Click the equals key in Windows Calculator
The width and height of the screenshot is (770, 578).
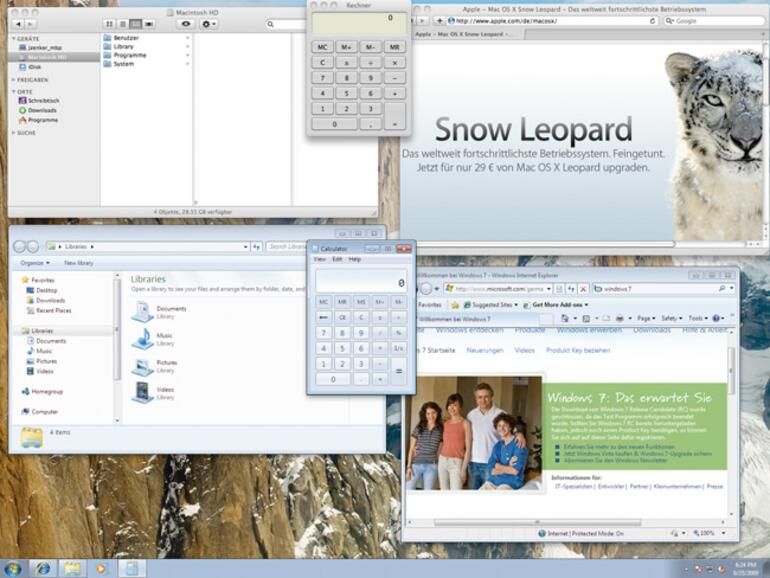tap(399, 372)
